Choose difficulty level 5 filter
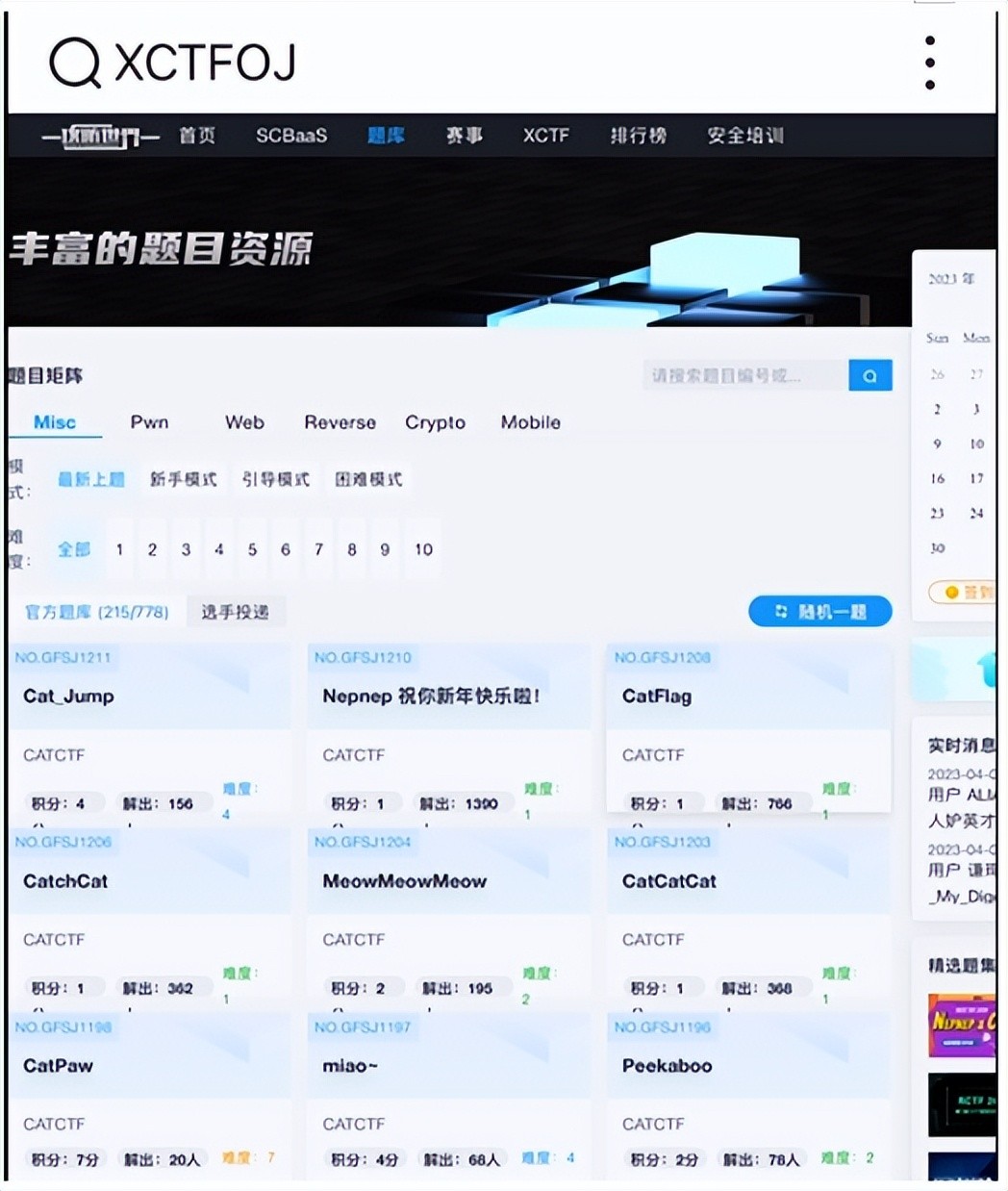The height and width of the screenshot is (1191, 1008). 252,549
